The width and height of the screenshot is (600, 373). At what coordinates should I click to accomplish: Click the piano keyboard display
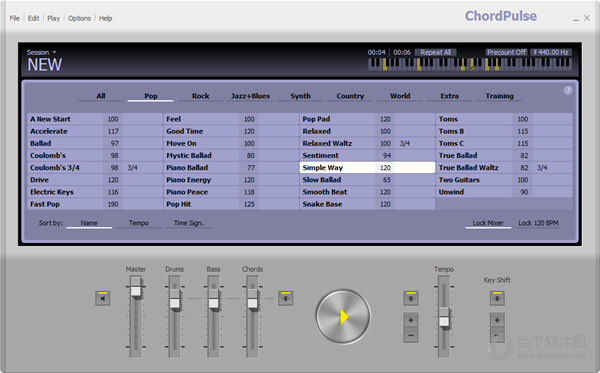tap(470, 64)
